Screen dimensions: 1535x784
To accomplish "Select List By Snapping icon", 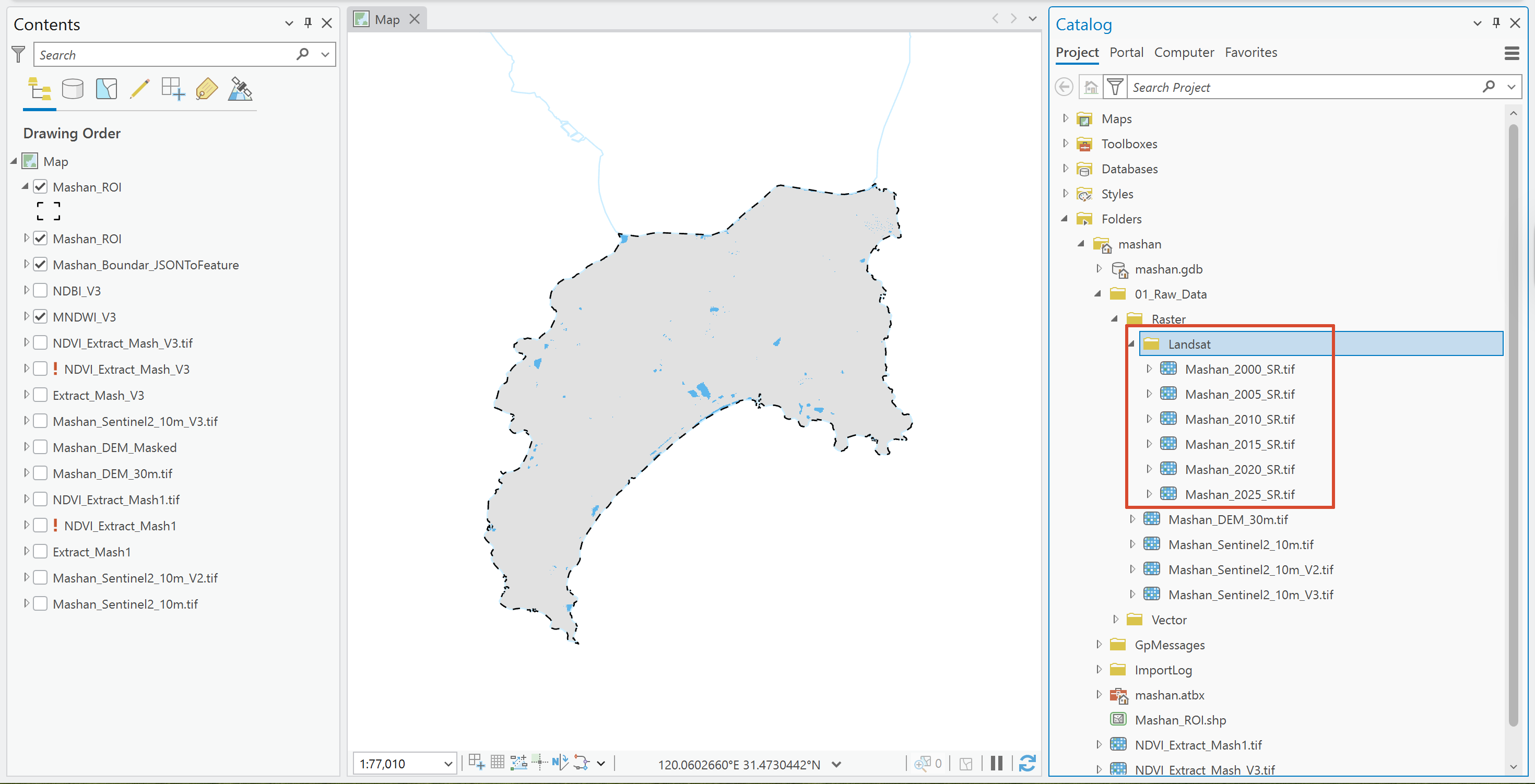I will click(173, 89).
